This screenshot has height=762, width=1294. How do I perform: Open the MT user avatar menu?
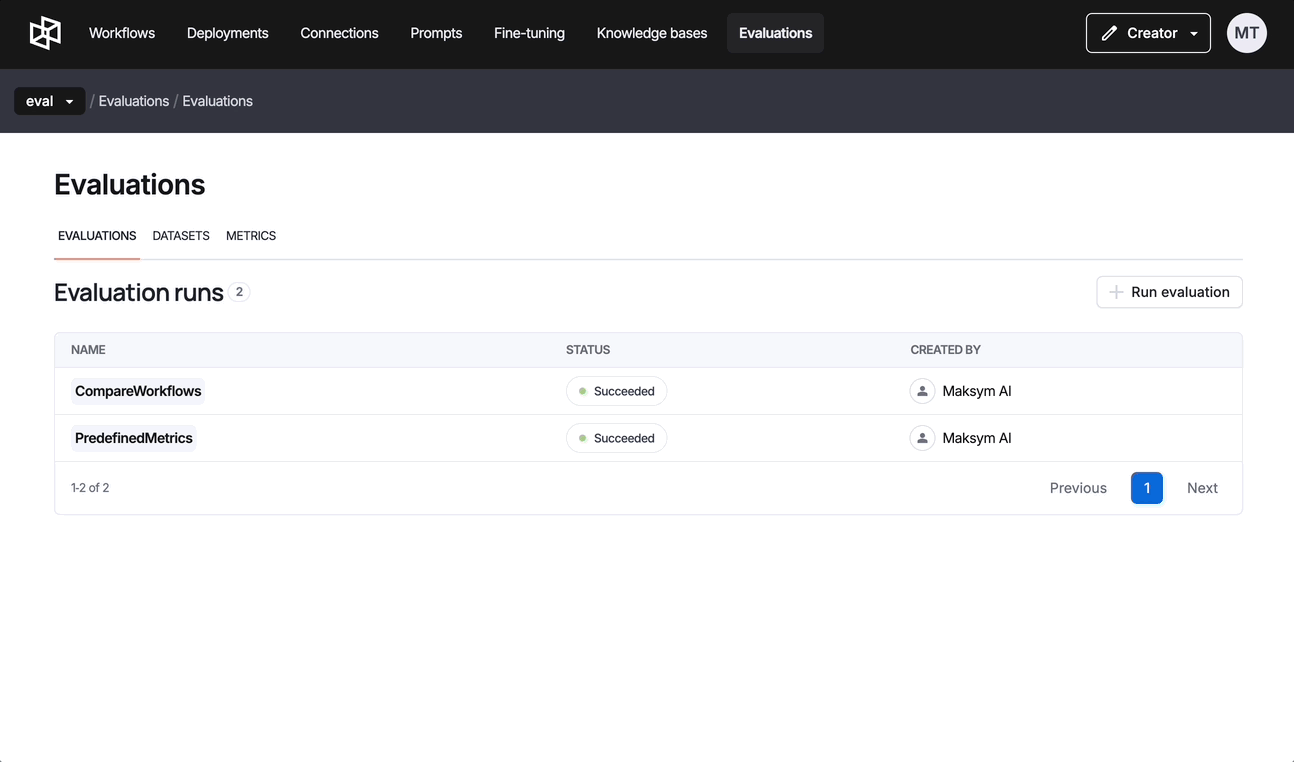click(x=1246, y=33)
